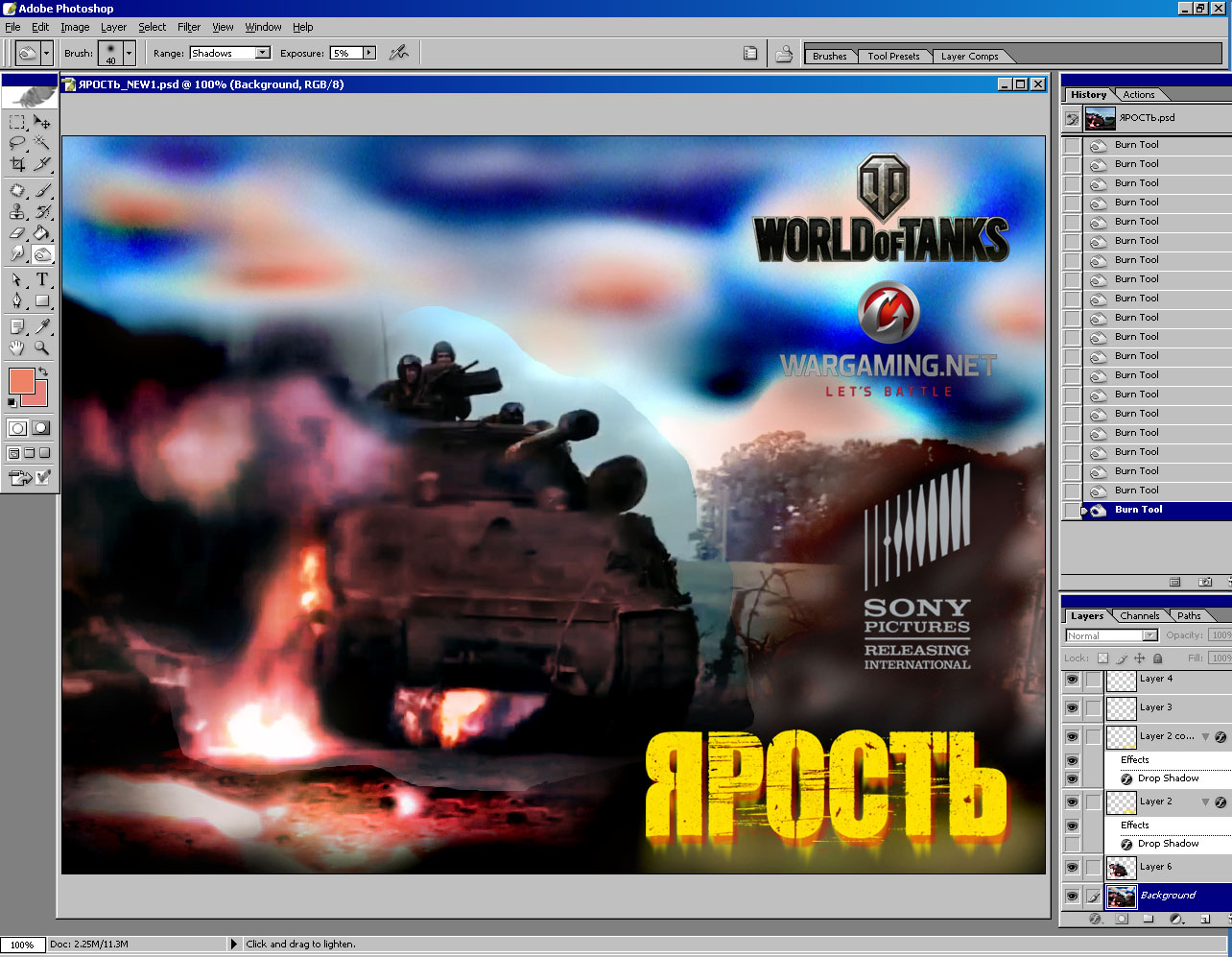The height and width of the screenshot is (957, 1232).
Task: Activate the Eyedropper tool
Action: click(x=42, y=327)
